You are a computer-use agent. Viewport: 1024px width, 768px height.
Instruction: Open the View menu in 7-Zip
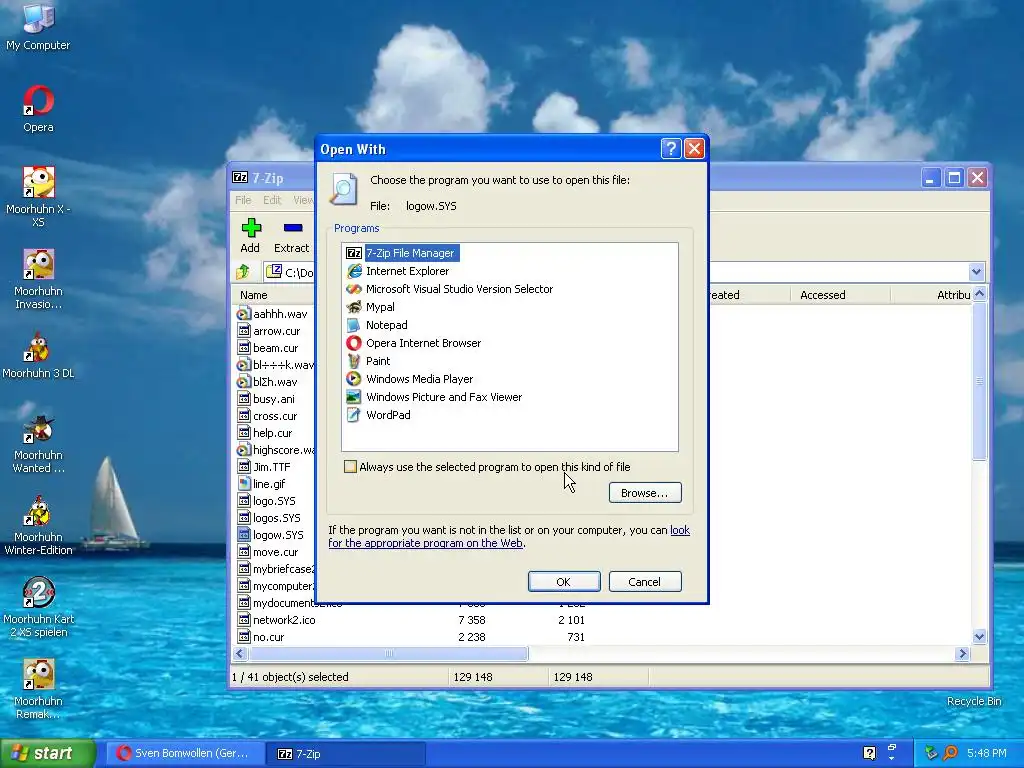pyautogui.click(x=303, y=200)
